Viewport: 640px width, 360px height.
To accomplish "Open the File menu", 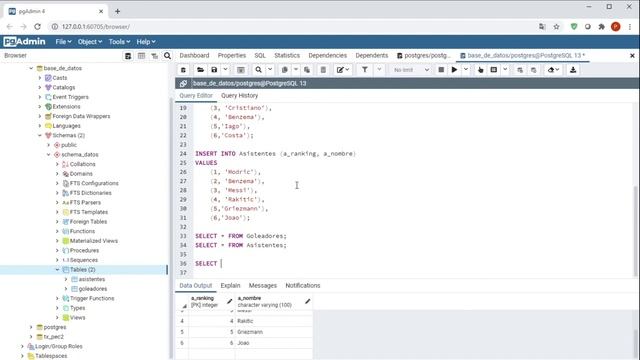I will coord(63,42).
